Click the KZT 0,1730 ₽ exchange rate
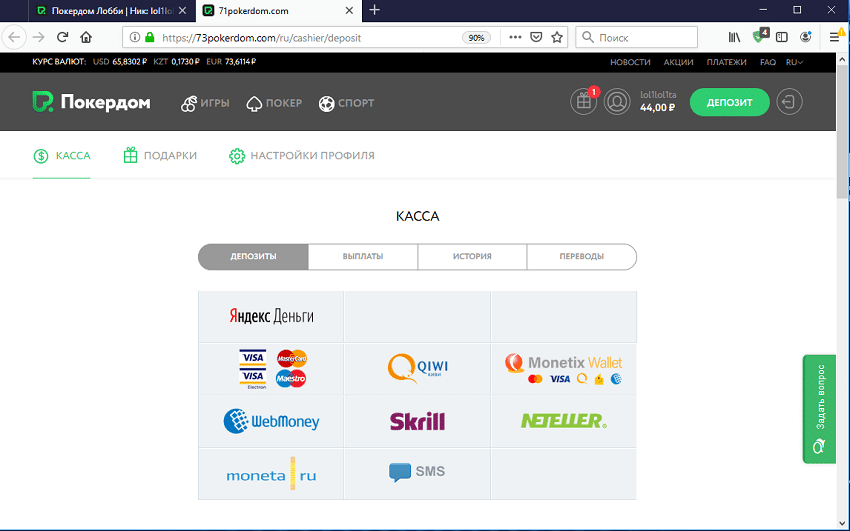Screen dimensions: 850x531 click(x=177, y=62)
